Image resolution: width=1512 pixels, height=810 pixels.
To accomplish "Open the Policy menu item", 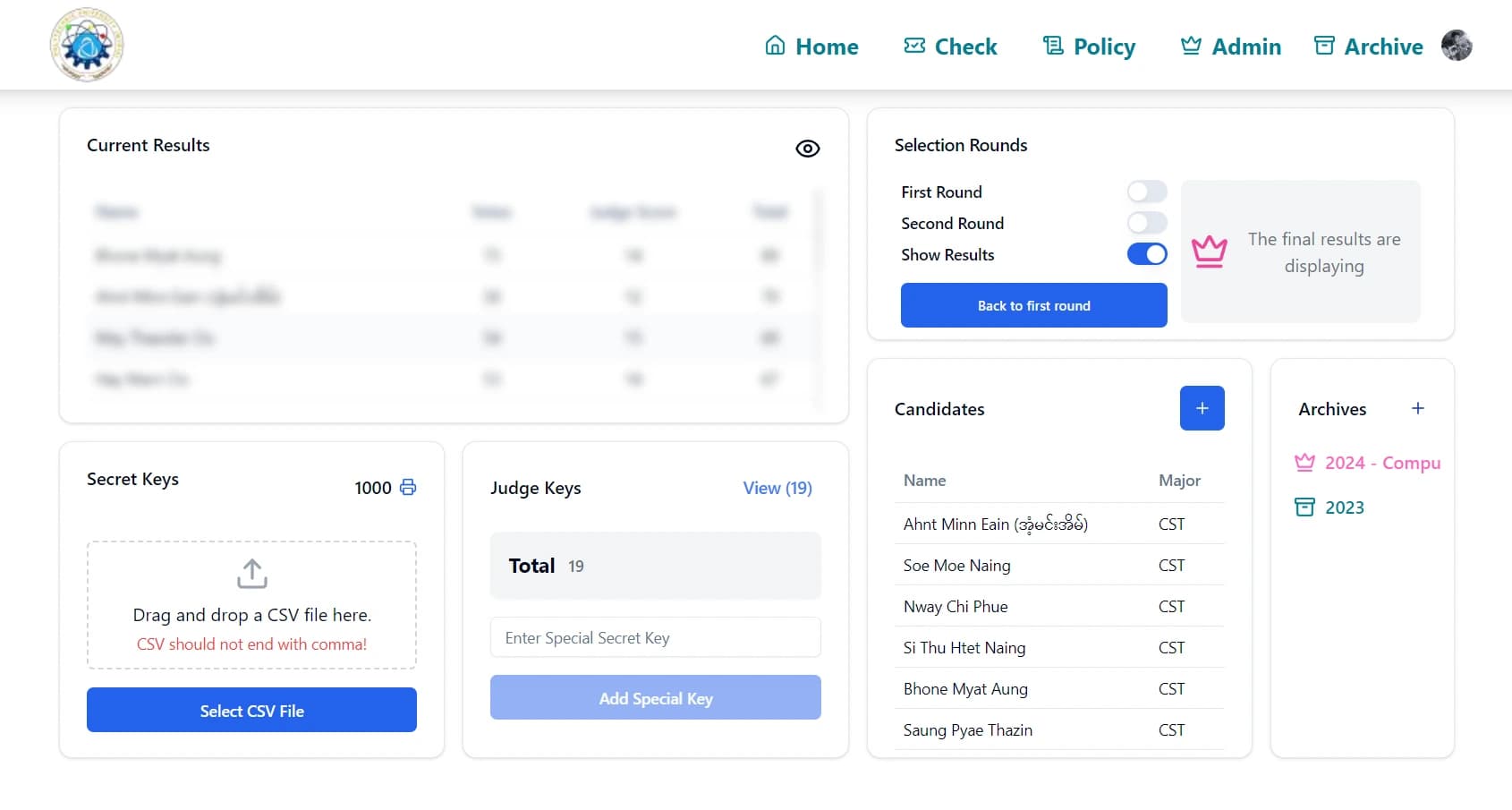I will point(1089,47).
